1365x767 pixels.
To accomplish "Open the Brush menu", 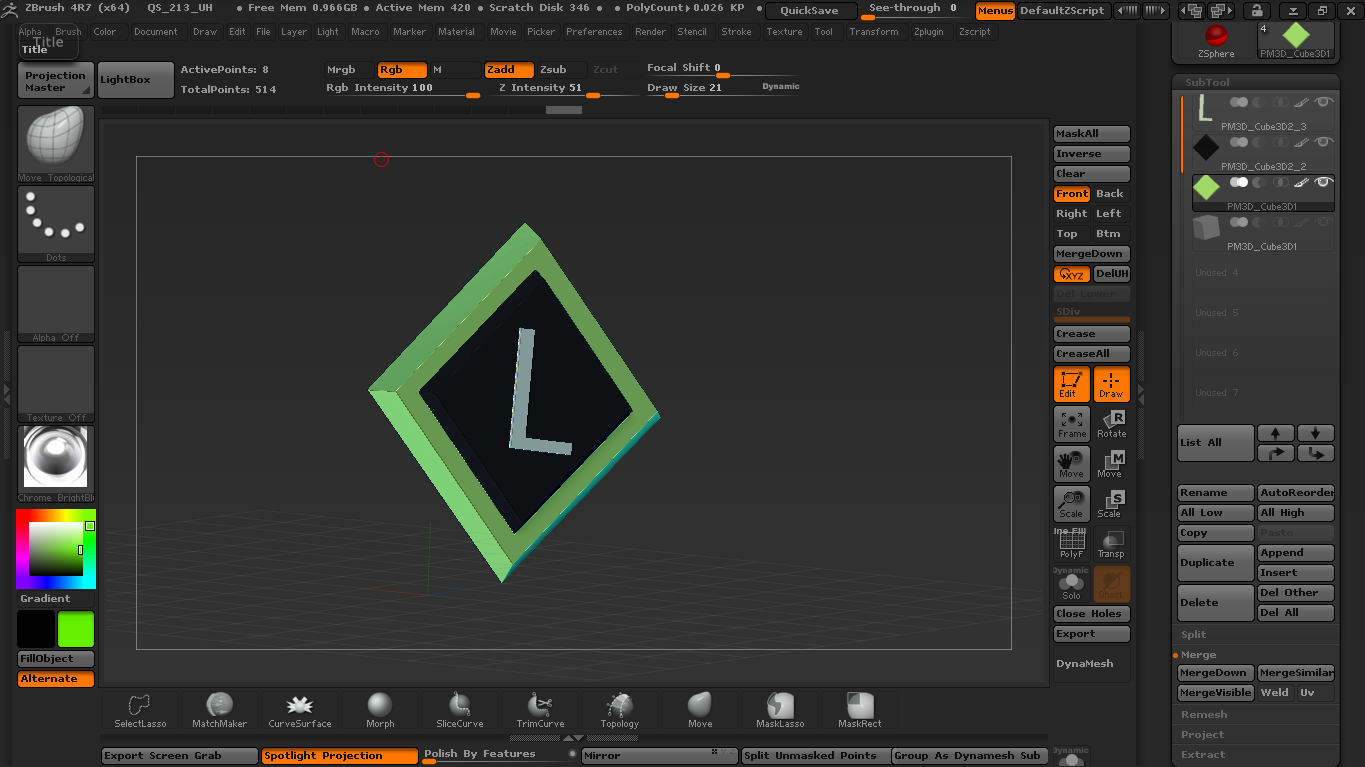I will [68, 32].
